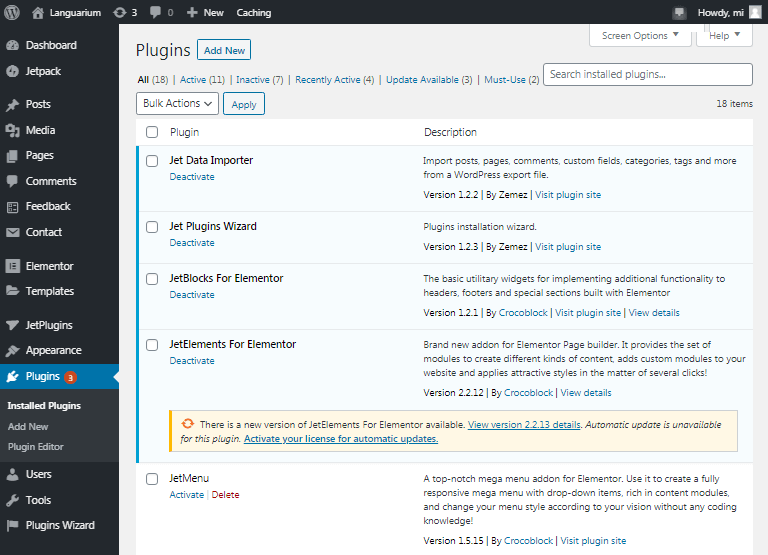The width and height of the screenshot is (768, 555).
Task: Show plugins with Update Available
Action: pos(422,80)
